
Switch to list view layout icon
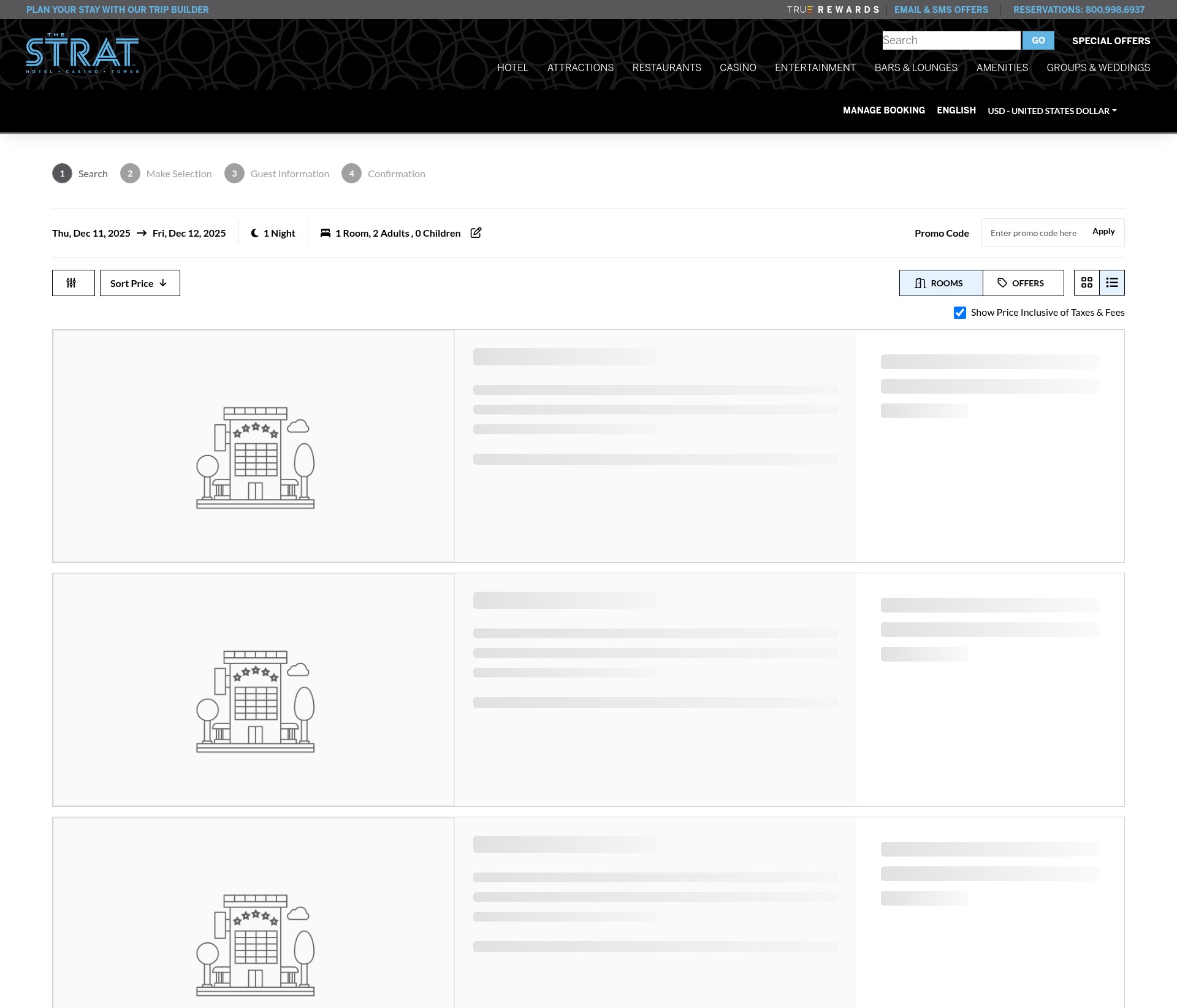[1112, 283]
